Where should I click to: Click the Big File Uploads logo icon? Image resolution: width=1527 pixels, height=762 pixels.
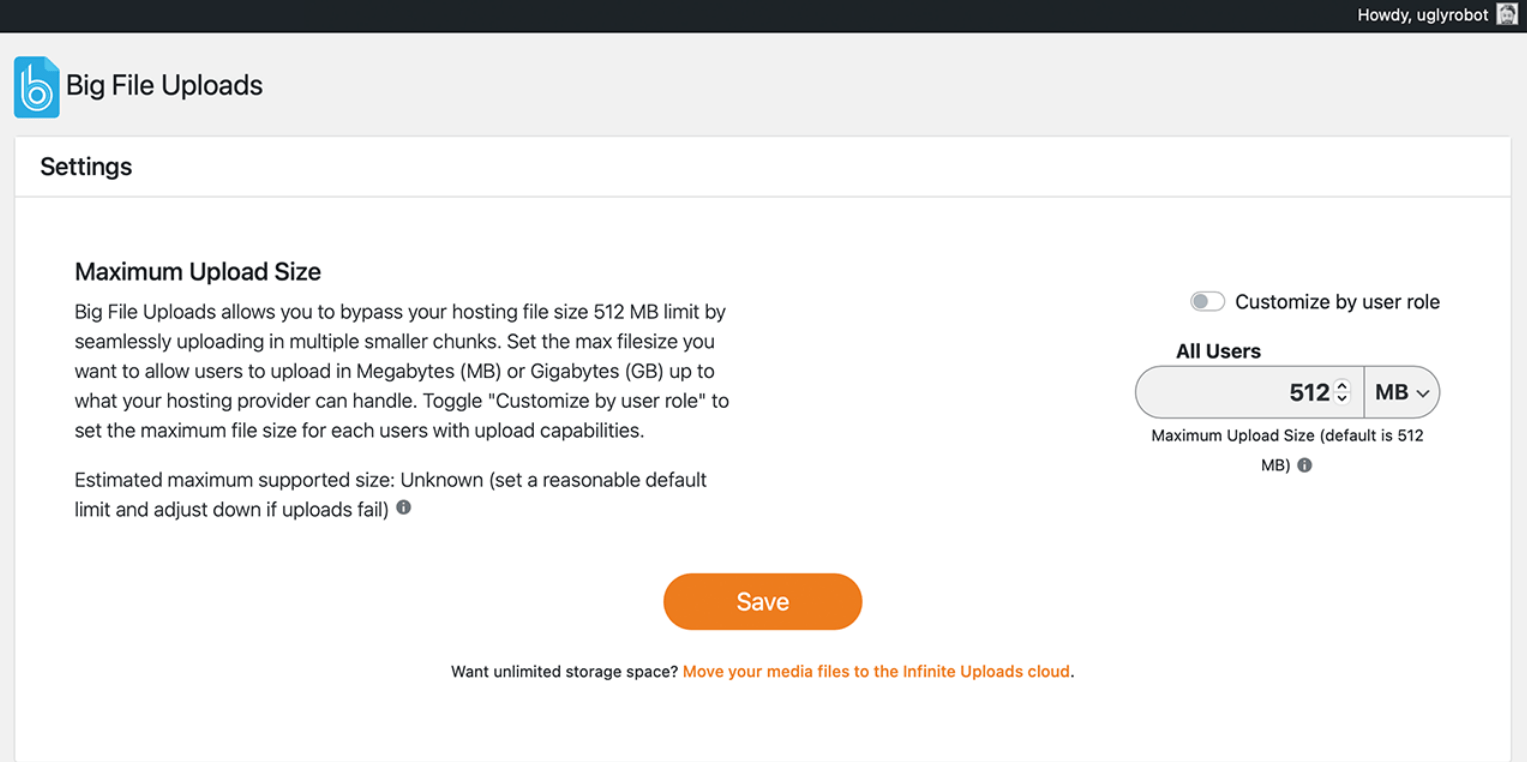point(36,87)
